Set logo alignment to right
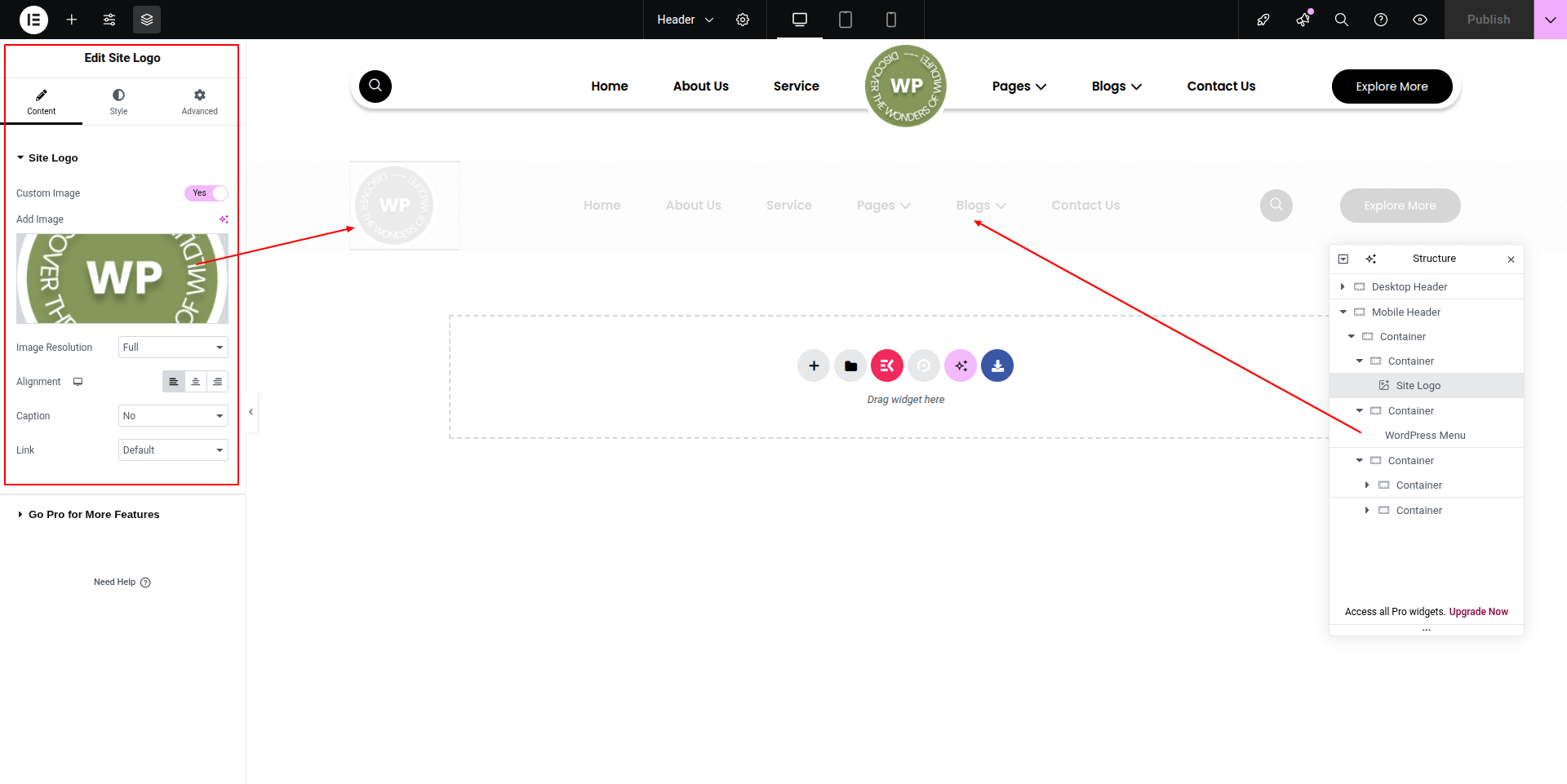The image size is (1567, 784). pos(217,382)
